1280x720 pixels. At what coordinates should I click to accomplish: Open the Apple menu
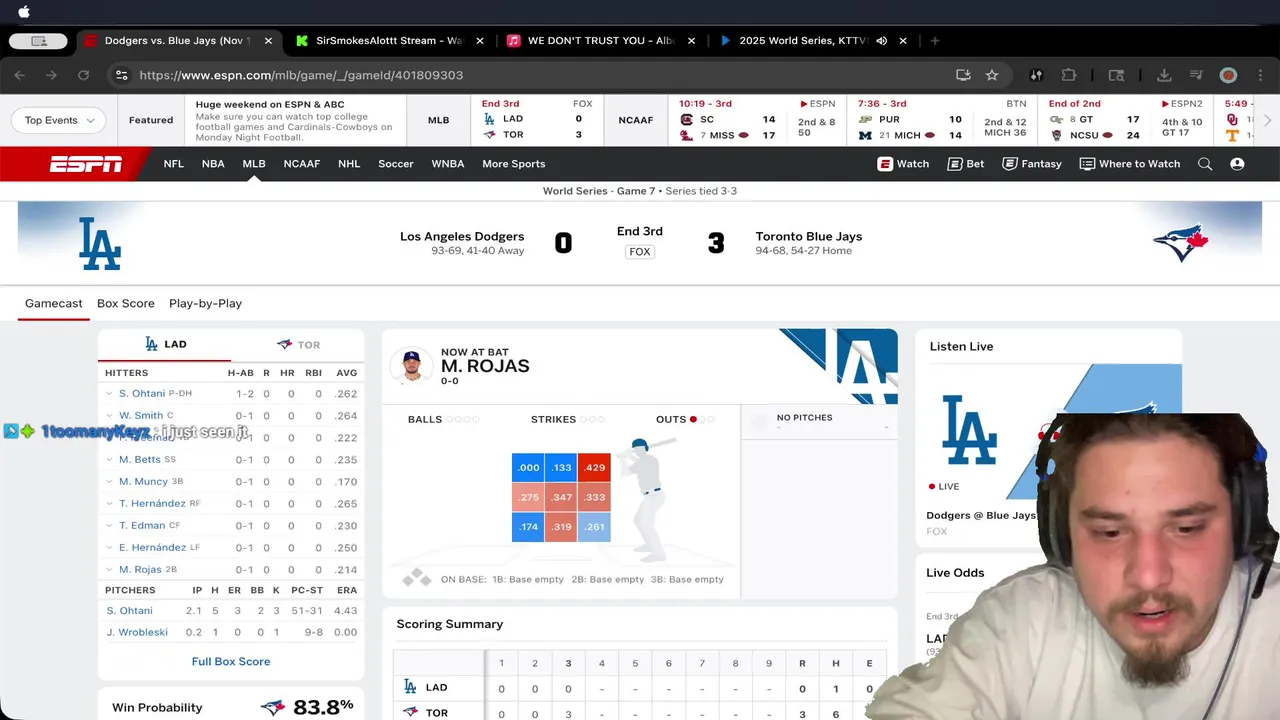pos(24,12)
